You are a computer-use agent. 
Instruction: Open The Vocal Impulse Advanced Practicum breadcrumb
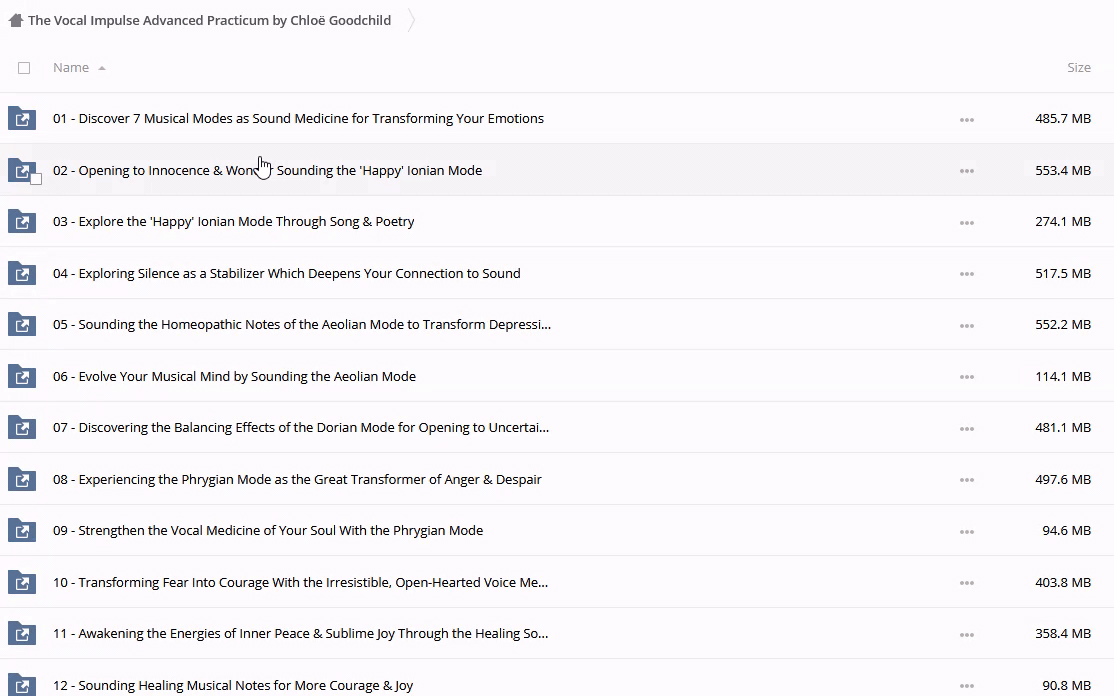pyautogui.click(x=209, y=20)
